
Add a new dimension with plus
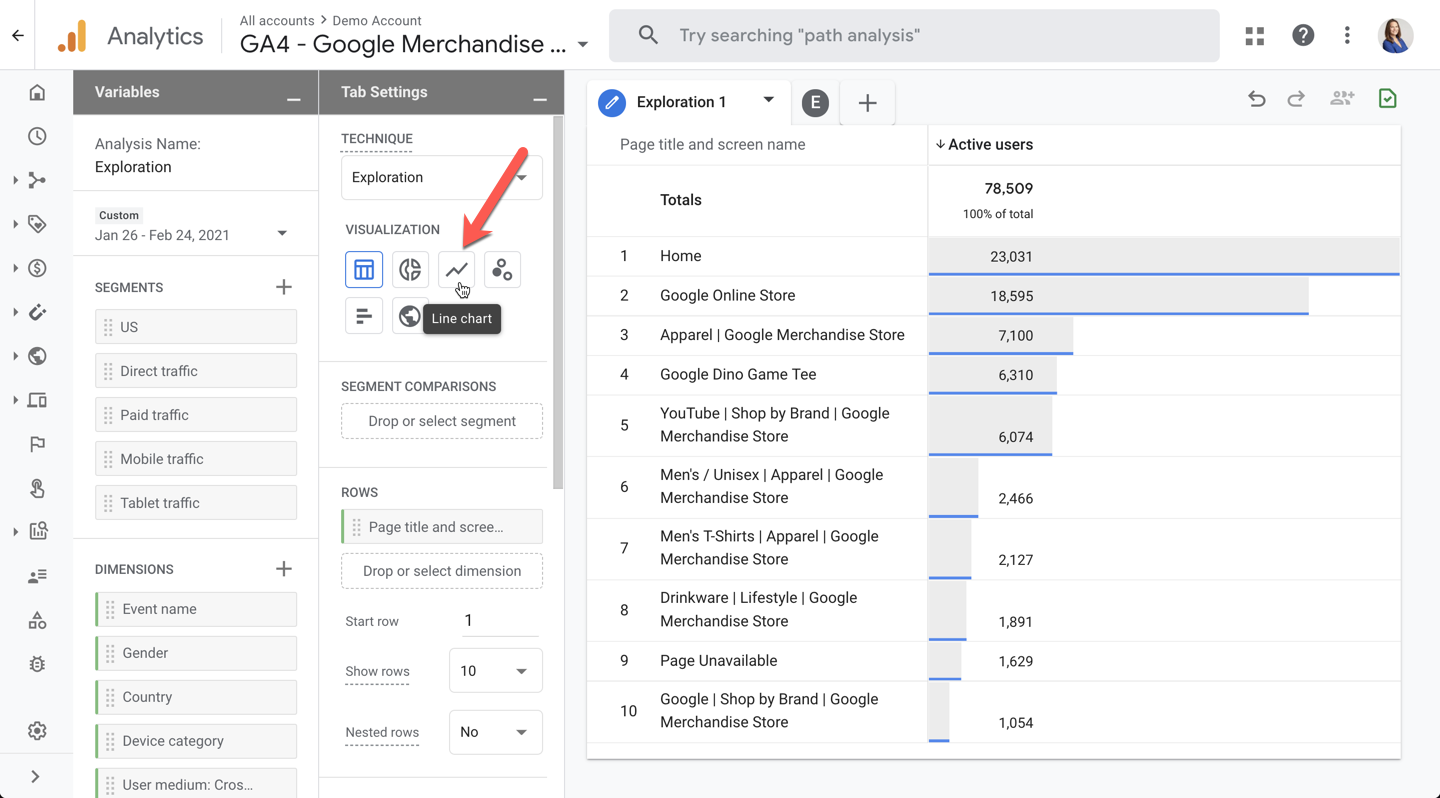pos(284,569)
